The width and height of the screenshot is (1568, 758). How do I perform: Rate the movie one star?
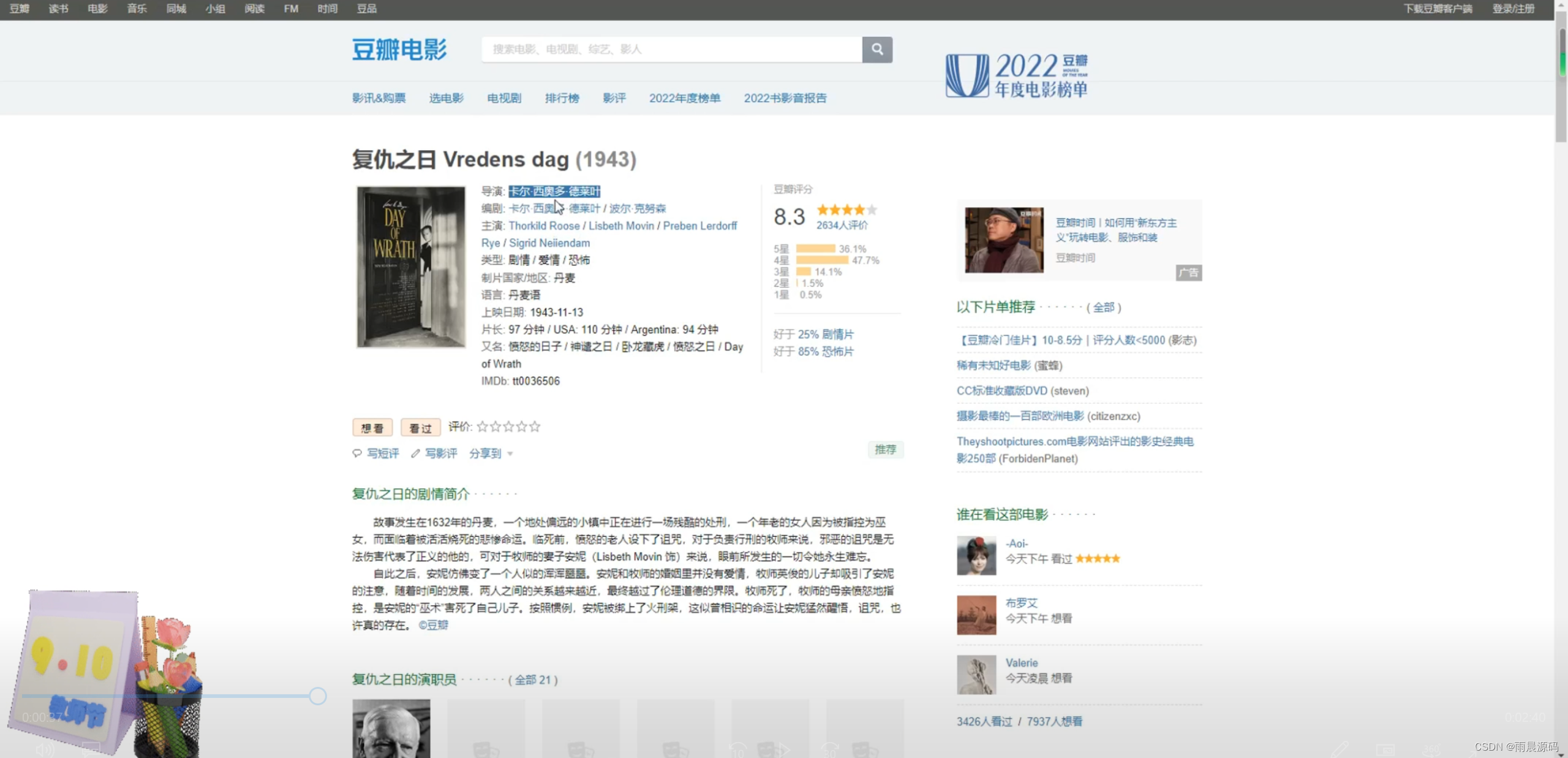[x=483, y=426]
